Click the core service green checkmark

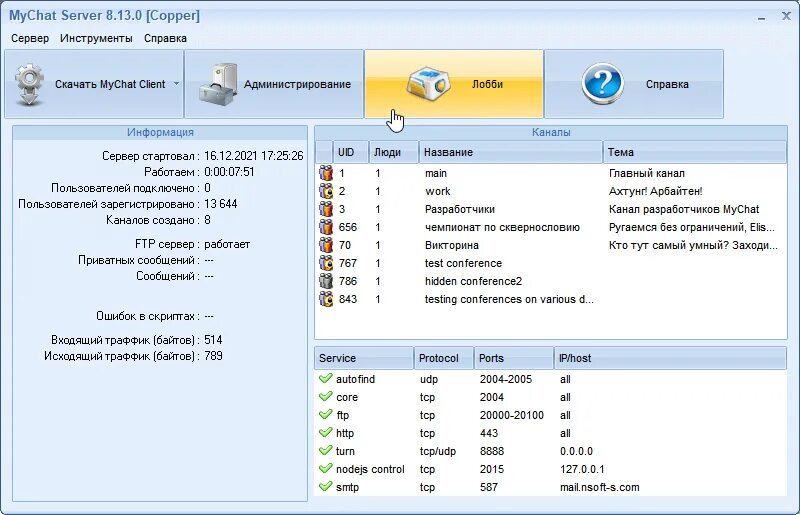[326, 397]
